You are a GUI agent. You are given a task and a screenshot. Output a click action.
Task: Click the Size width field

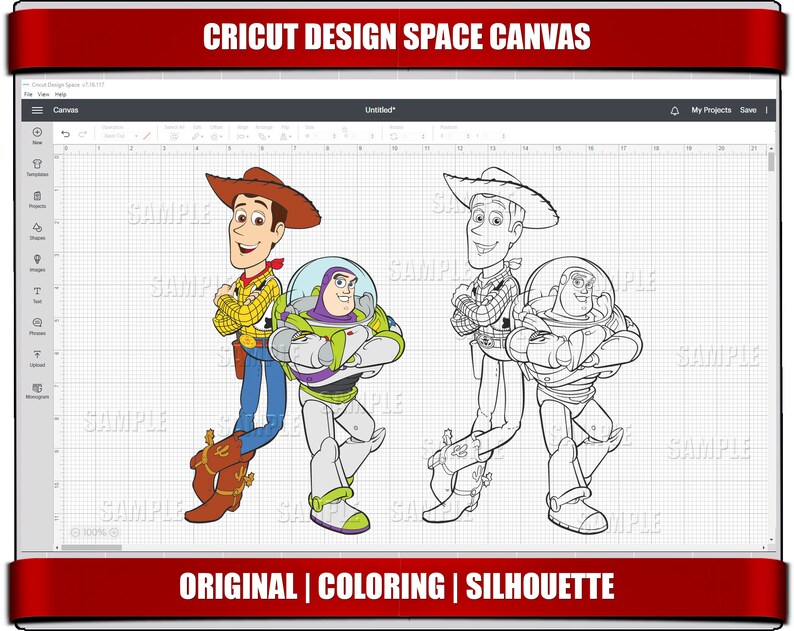tap(322, 136)
